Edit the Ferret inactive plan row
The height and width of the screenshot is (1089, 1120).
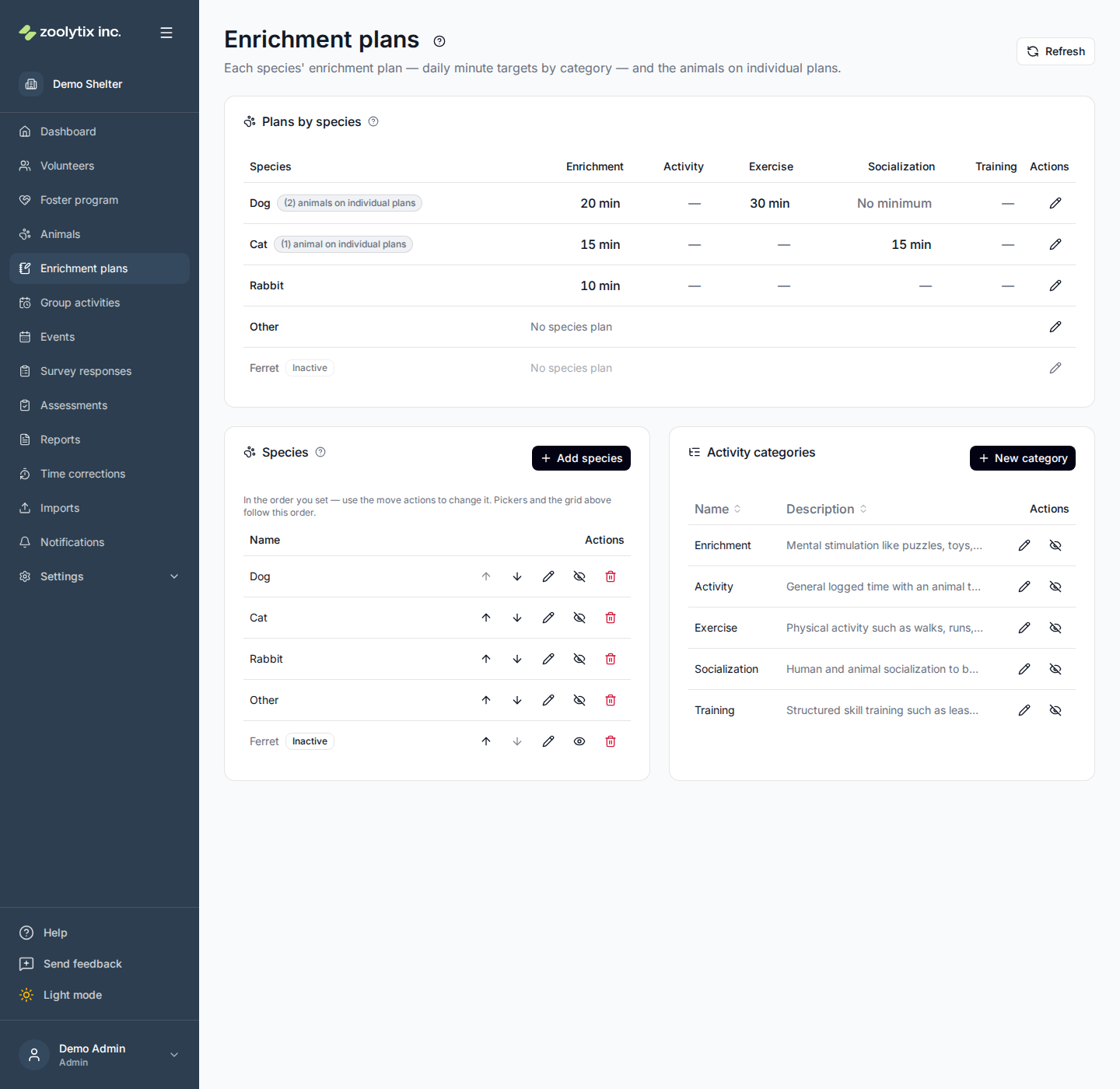[x=1055, y=368]
